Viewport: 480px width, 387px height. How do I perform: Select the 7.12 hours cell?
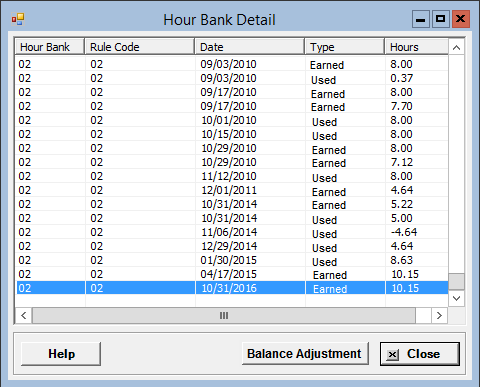[402, 162]
